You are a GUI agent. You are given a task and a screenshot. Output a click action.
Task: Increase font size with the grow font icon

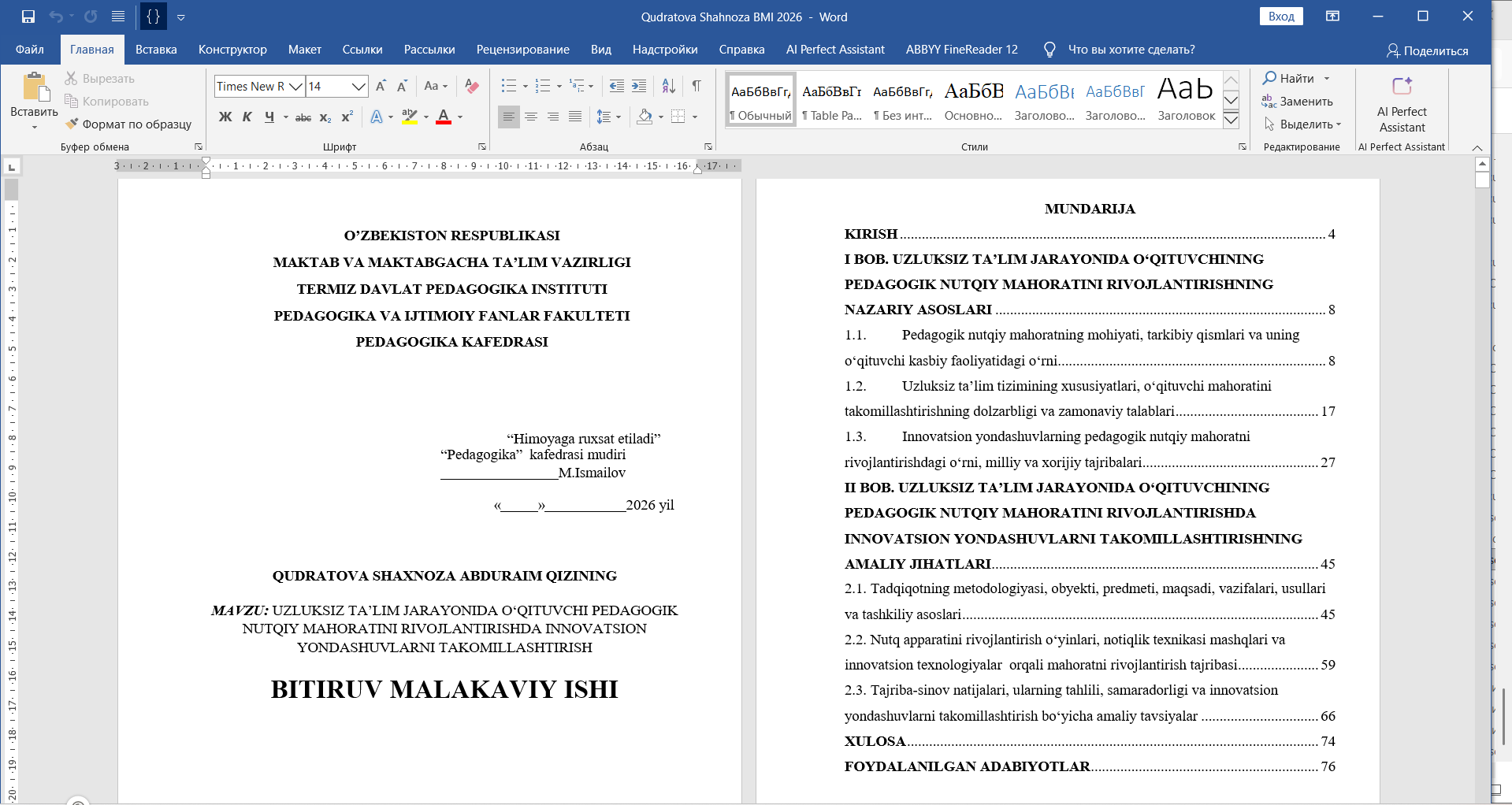(381, 86)
